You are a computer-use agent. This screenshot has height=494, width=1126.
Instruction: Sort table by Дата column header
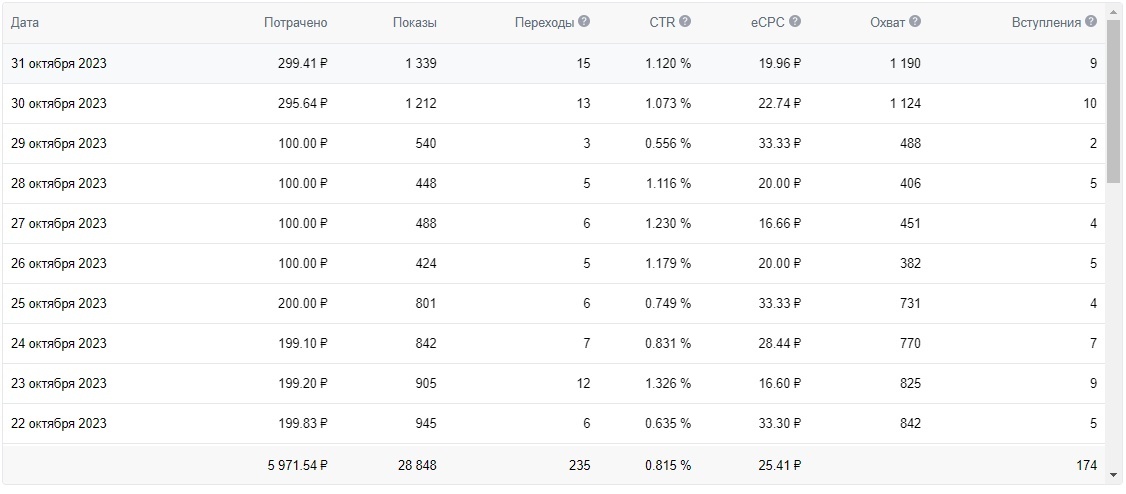tap(25, 23)
